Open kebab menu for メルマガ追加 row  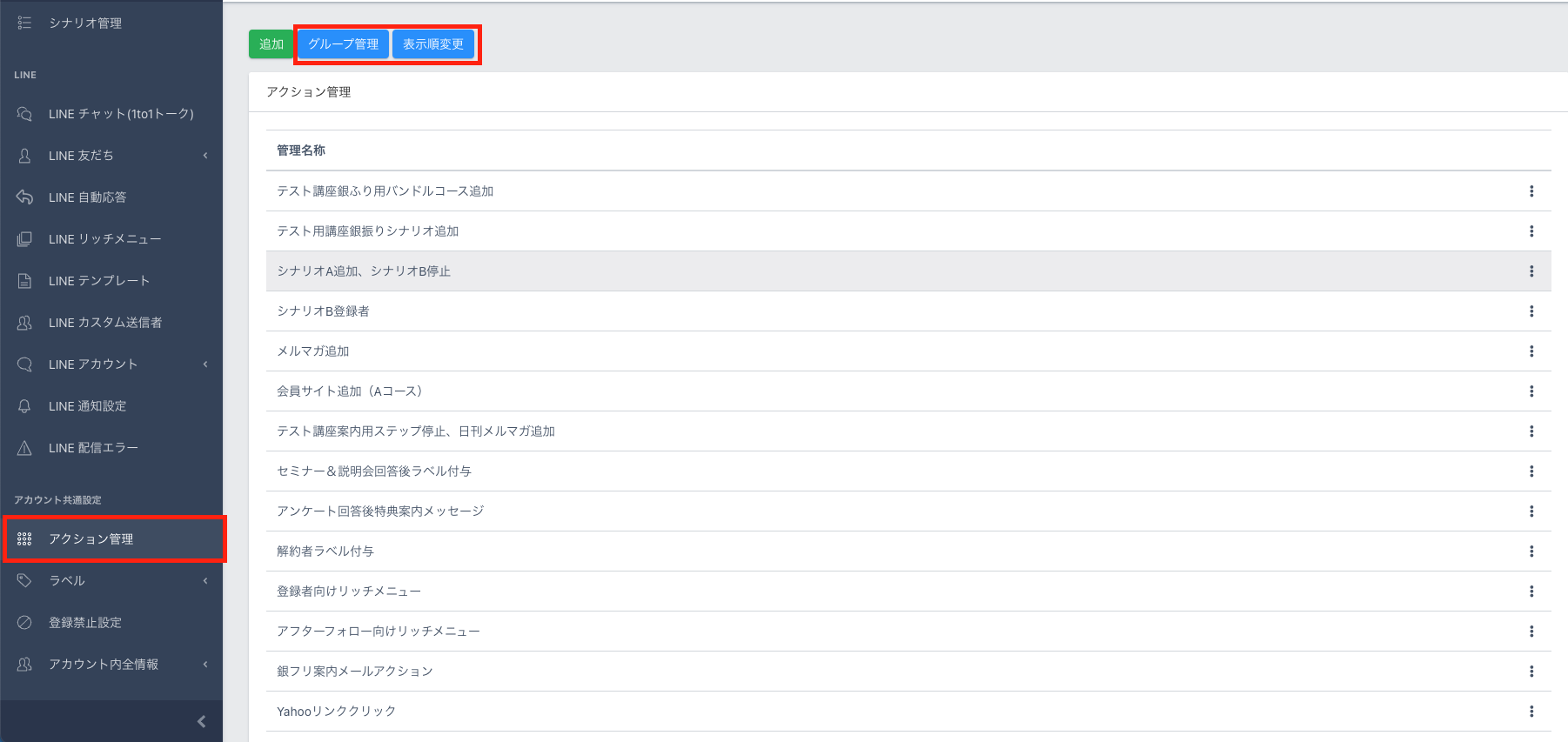point(1531,351)
